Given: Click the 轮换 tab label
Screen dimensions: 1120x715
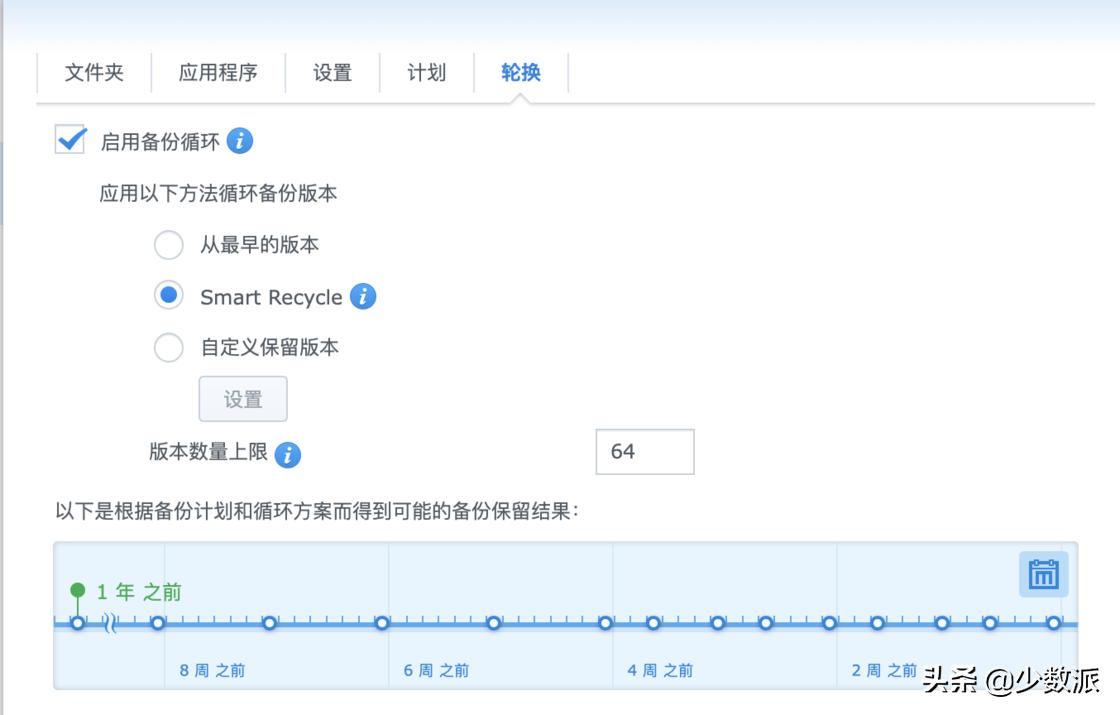Looking at the screenshot, I should coord(518,72).
